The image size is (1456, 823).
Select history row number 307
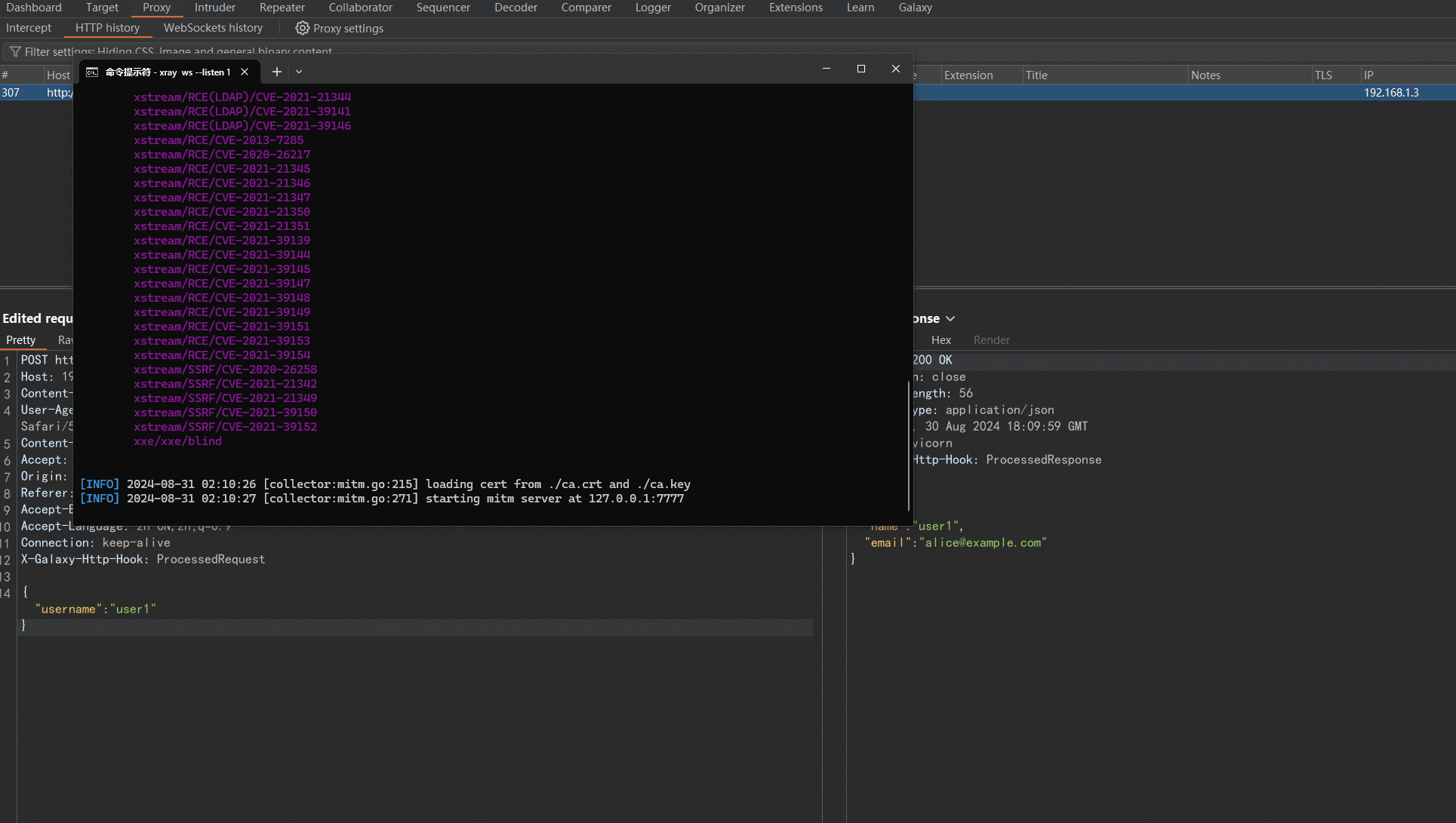(x=11, y=93)
